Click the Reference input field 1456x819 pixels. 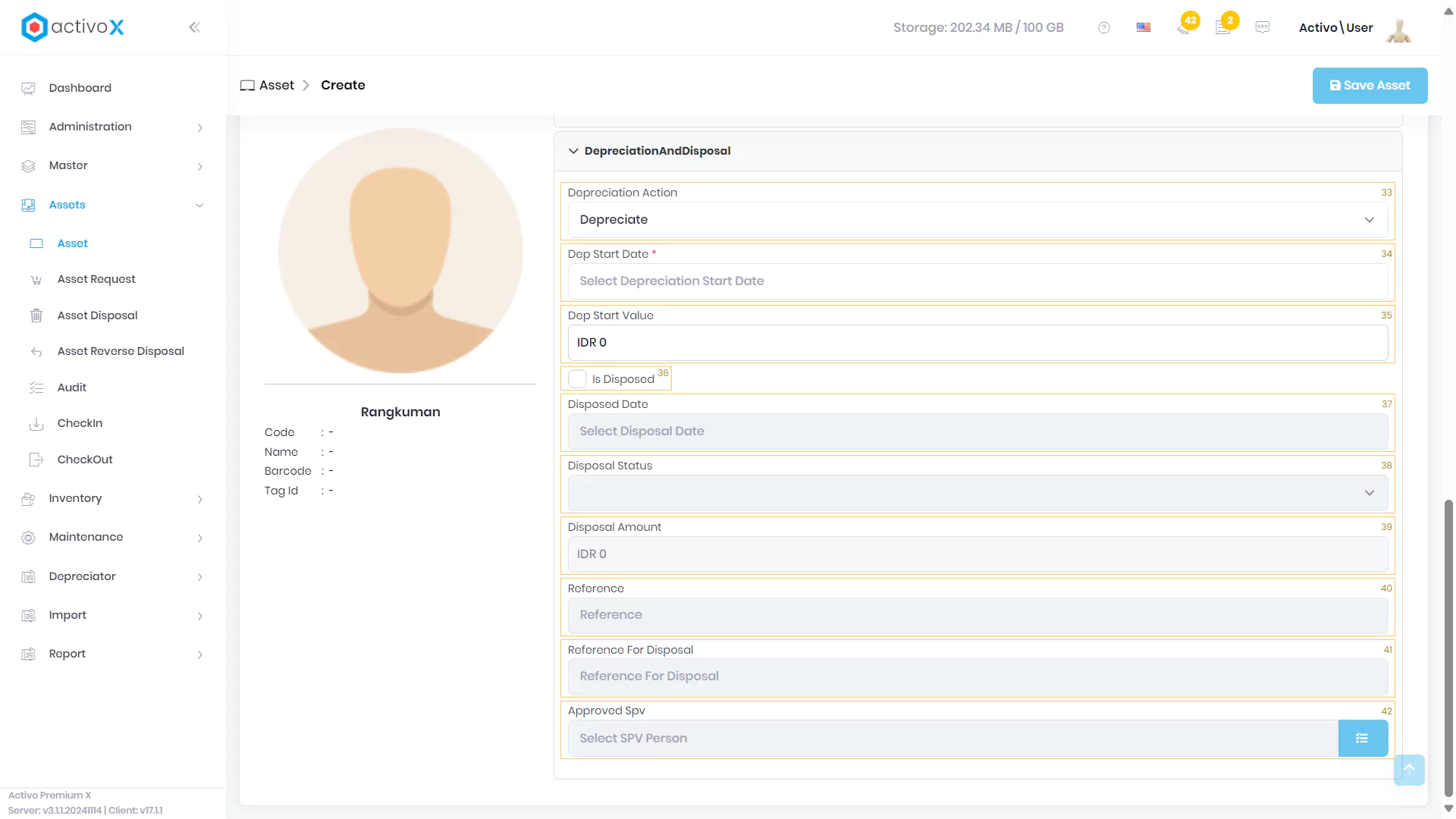point(977,615)
